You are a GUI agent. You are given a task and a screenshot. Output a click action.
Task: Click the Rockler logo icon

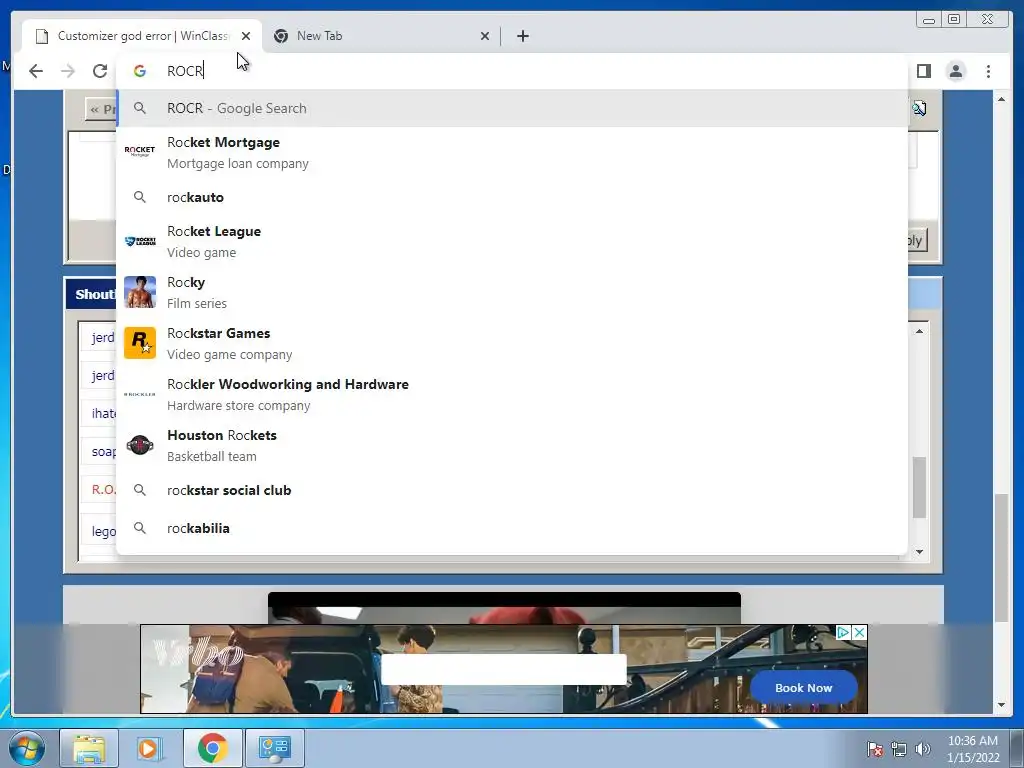(140, 394)
